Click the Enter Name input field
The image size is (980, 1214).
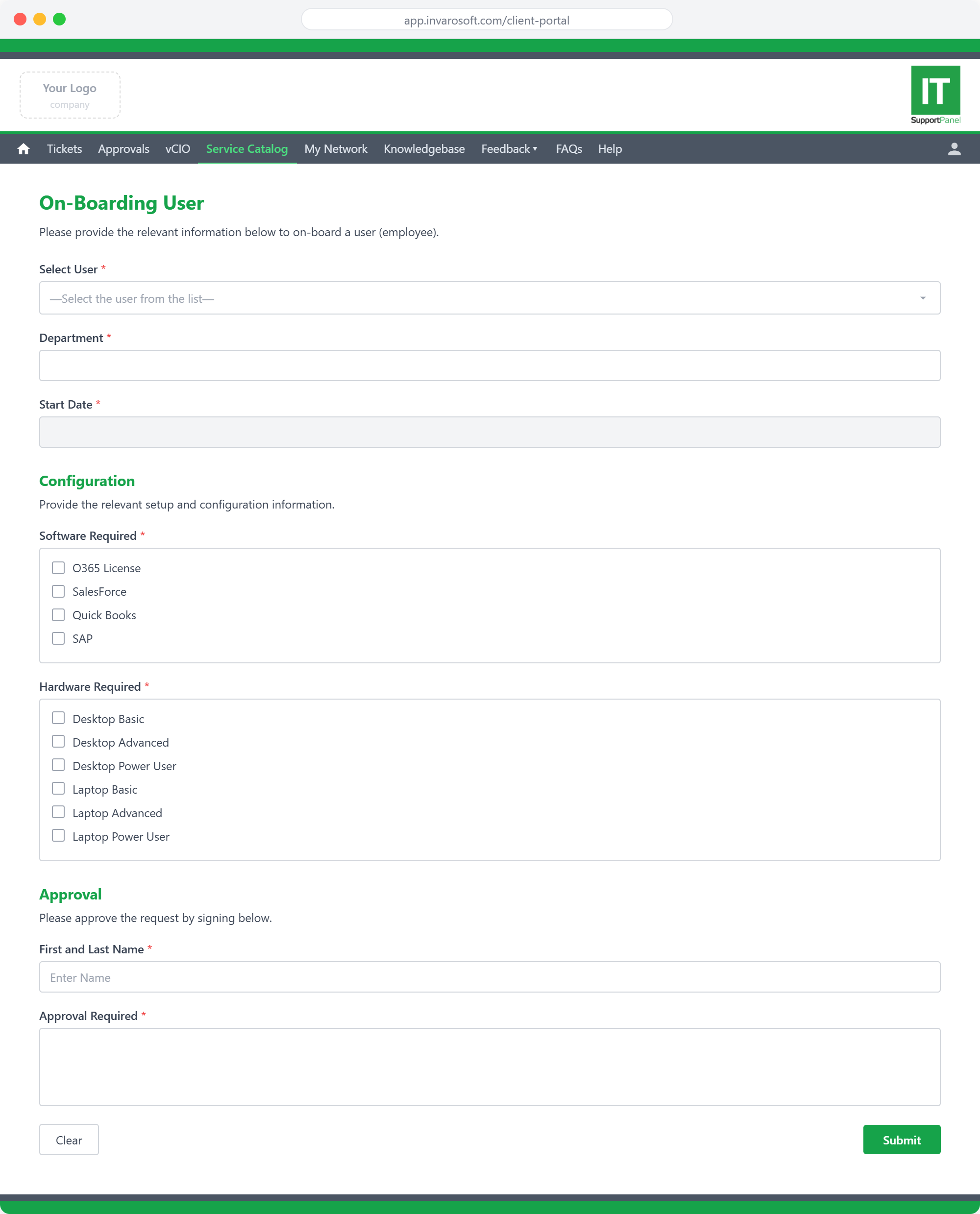(490, 977)
